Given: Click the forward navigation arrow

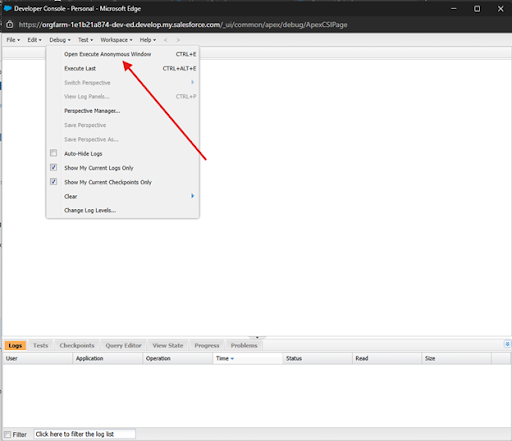Looking at the screenshot, I should tap(178, 40).
